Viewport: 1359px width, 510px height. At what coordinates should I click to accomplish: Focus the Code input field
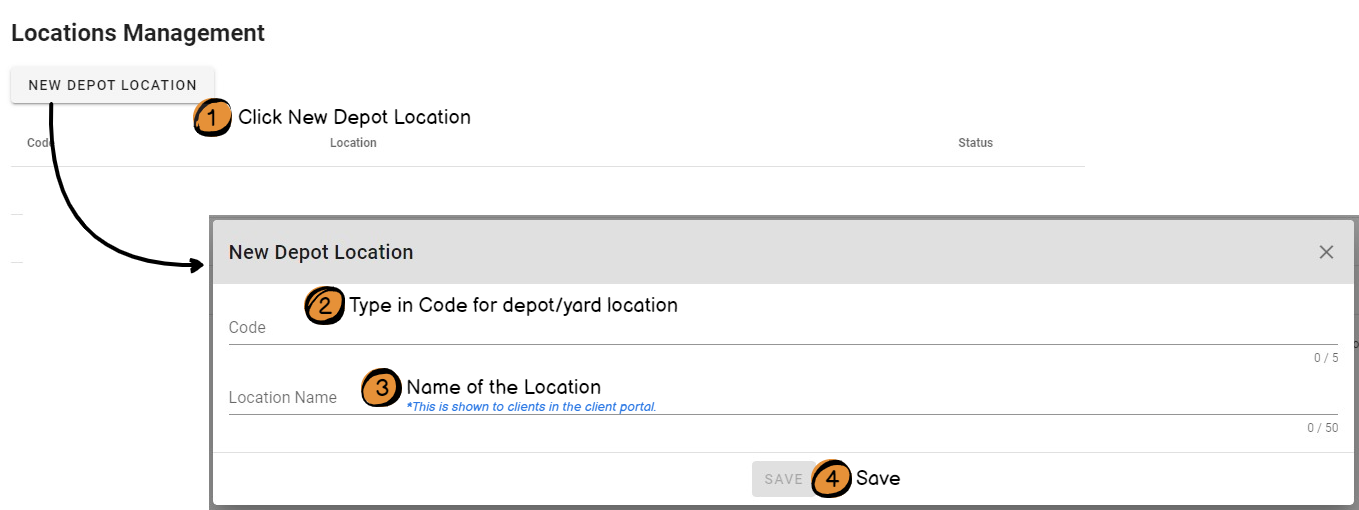click(x=780, y=328)
